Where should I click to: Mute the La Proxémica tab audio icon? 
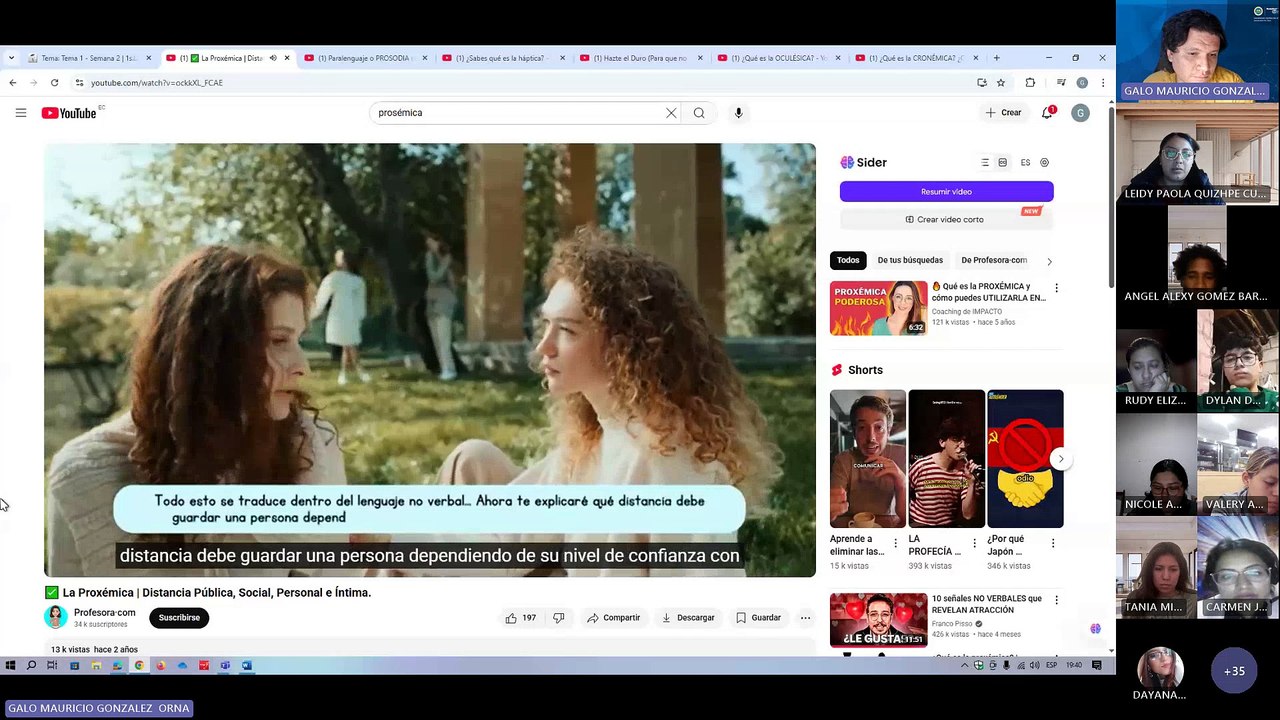click(x=273, y=58)
